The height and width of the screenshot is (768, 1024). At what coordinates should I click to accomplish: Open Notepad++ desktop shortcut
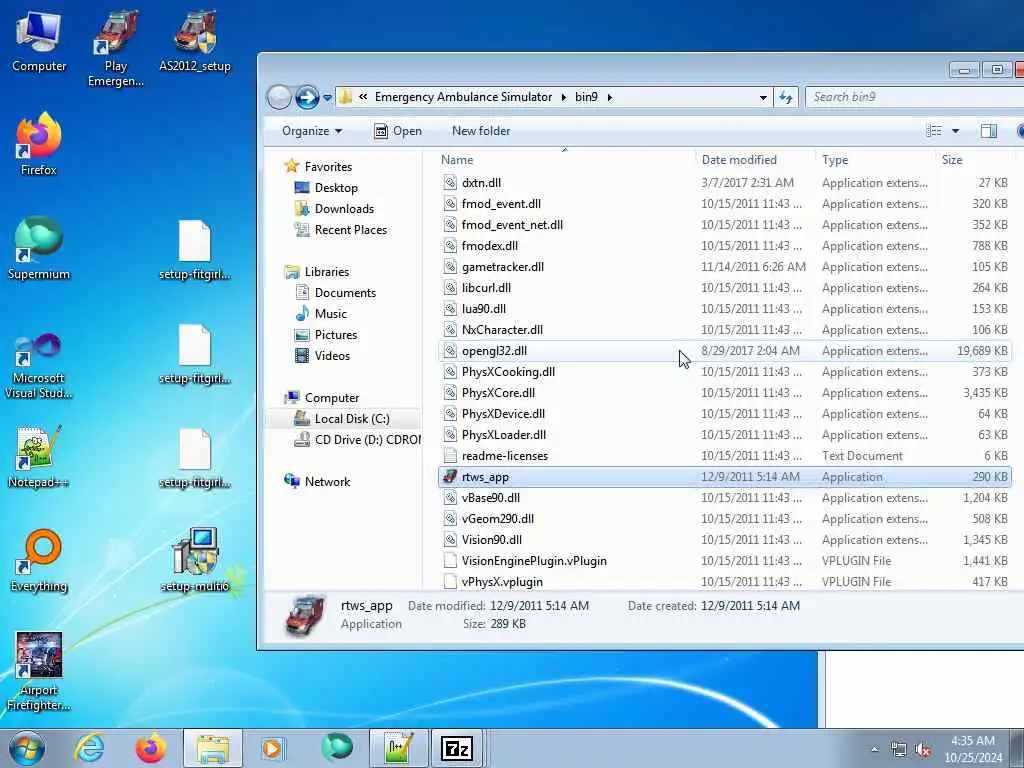(x=39, y=457)
